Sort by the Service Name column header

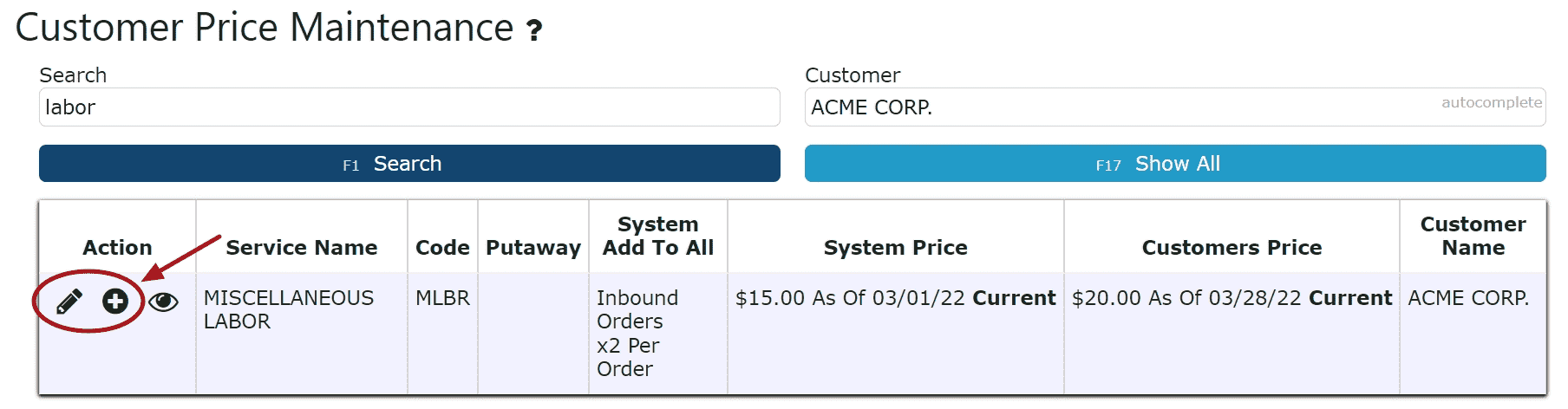(x=301, y=248)
